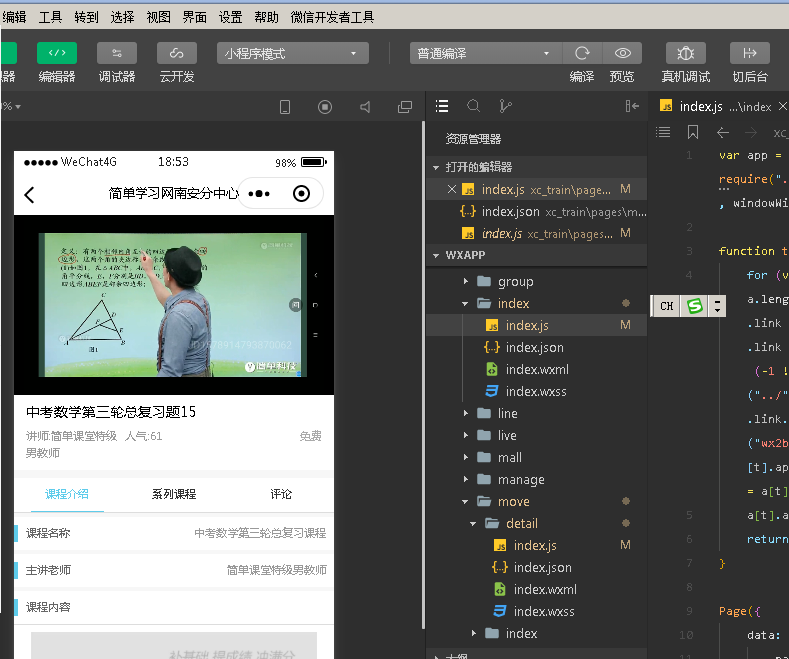The image size is (789, 659).
Task: Open the 编辑 menu
Action: point(14,17)
